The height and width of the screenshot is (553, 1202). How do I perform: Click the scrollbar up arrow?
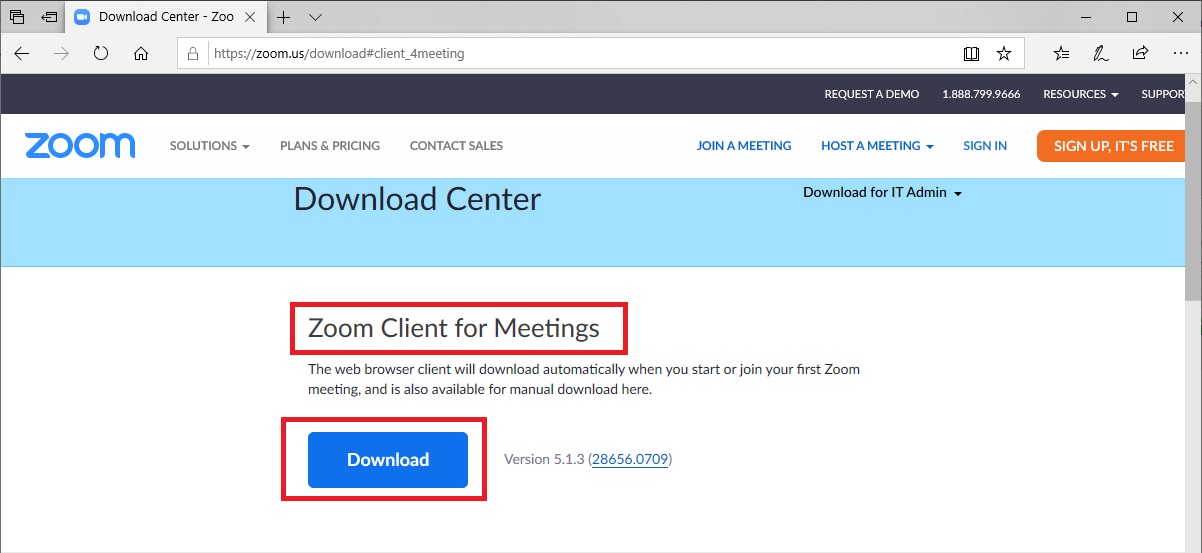tap(1193, 84)
